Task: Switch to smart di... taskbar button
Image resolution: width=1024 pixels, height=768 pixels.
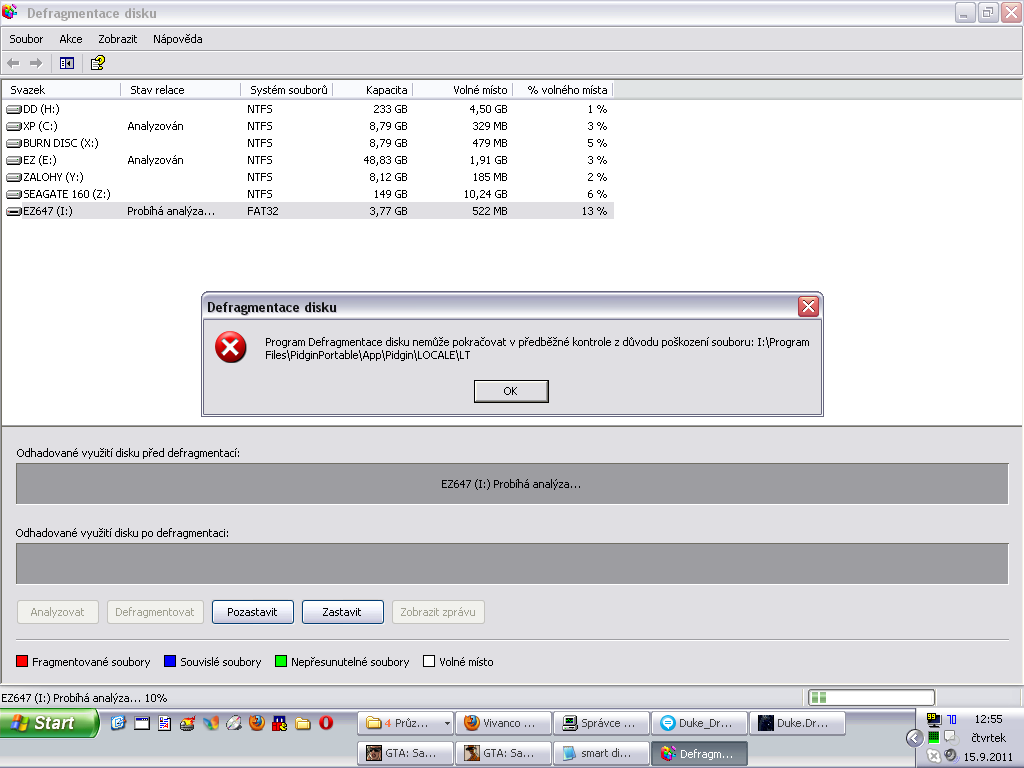Action: click(601, 753)
